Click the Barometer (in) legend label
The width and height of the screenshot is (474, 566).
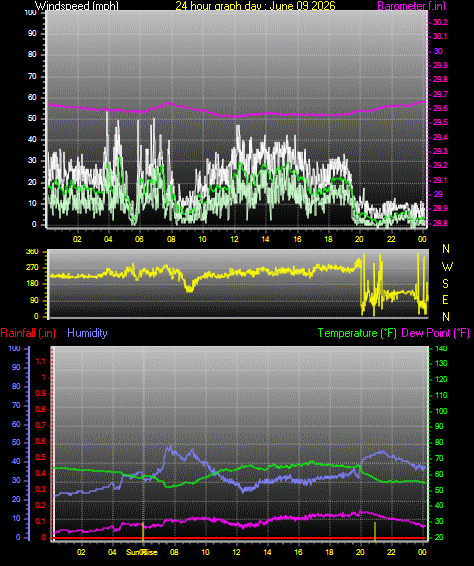[412, 5]
